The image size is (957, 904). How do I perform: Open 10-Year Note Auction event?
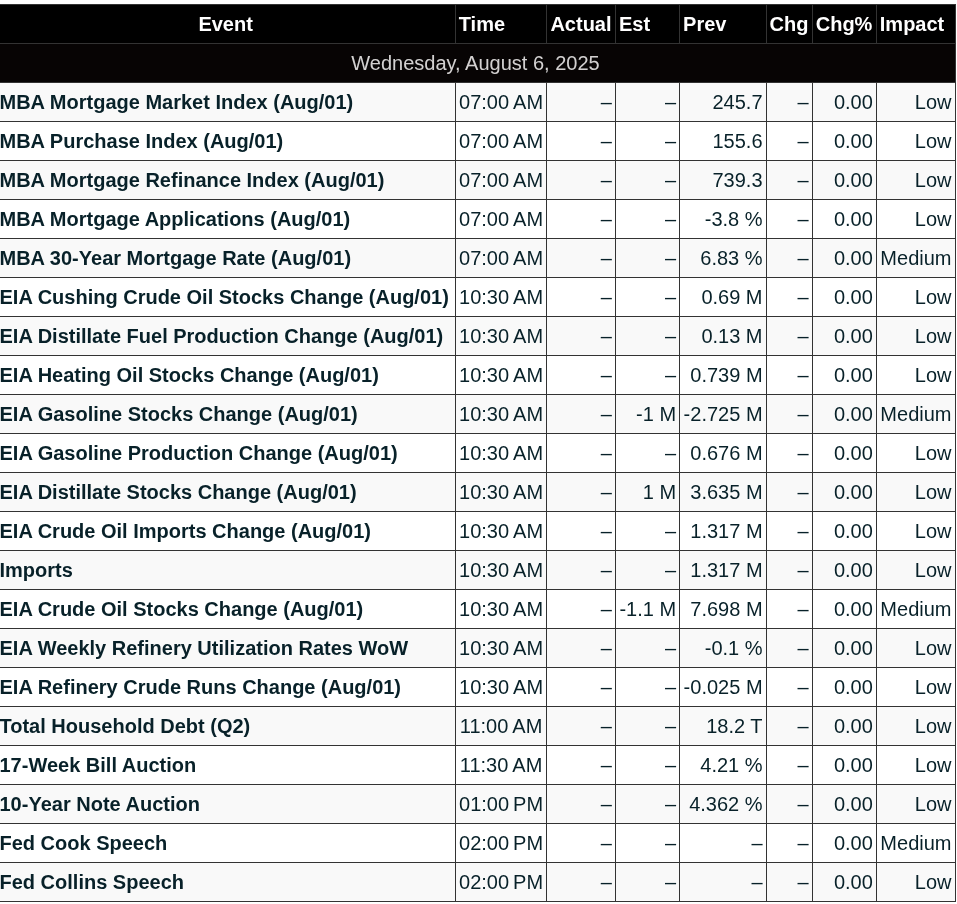pyautogui.click(x=99, y=805)
